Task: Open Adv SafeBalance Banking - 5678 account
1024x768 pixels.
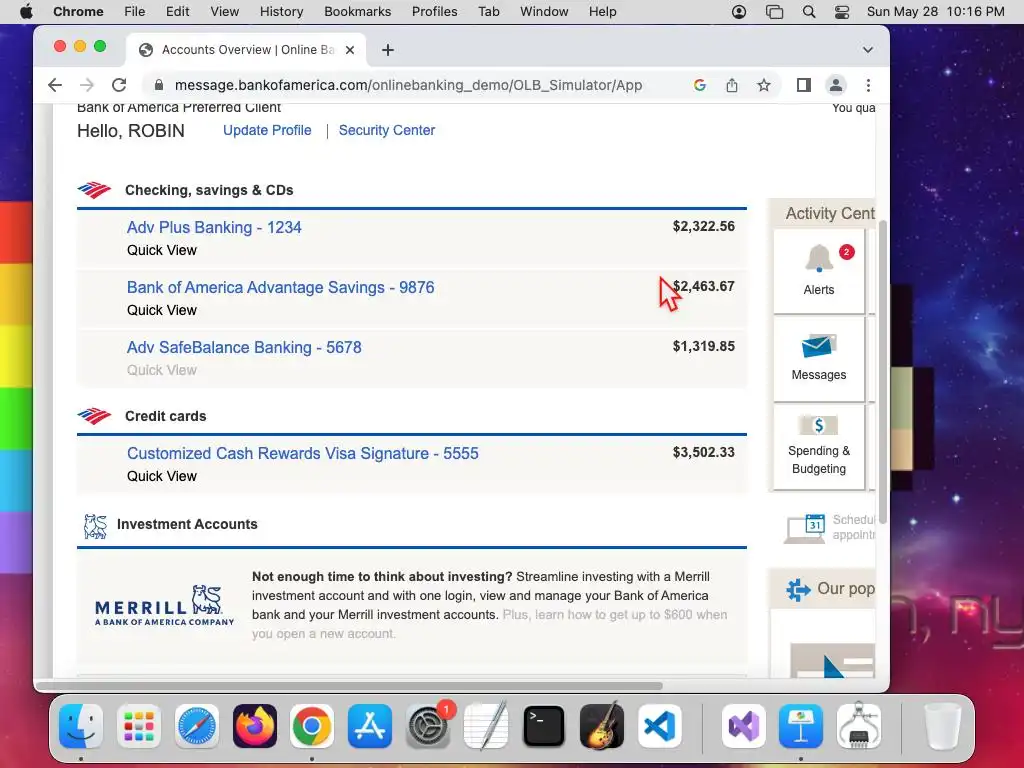Action: [244, 347]
